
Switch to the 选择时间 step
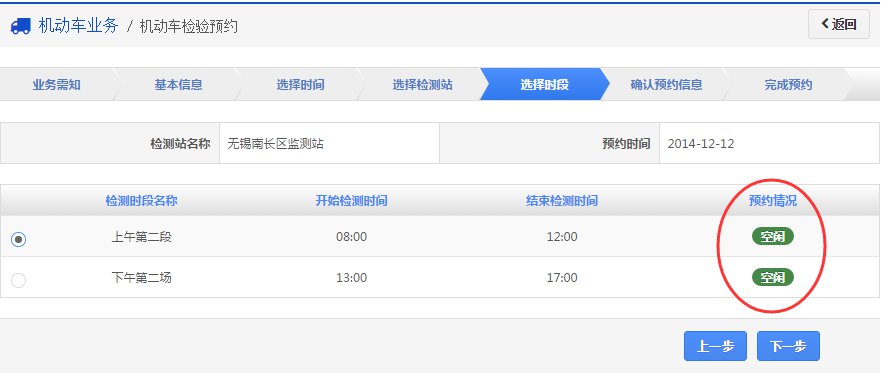pyautogui.click(x=301, y=85)
